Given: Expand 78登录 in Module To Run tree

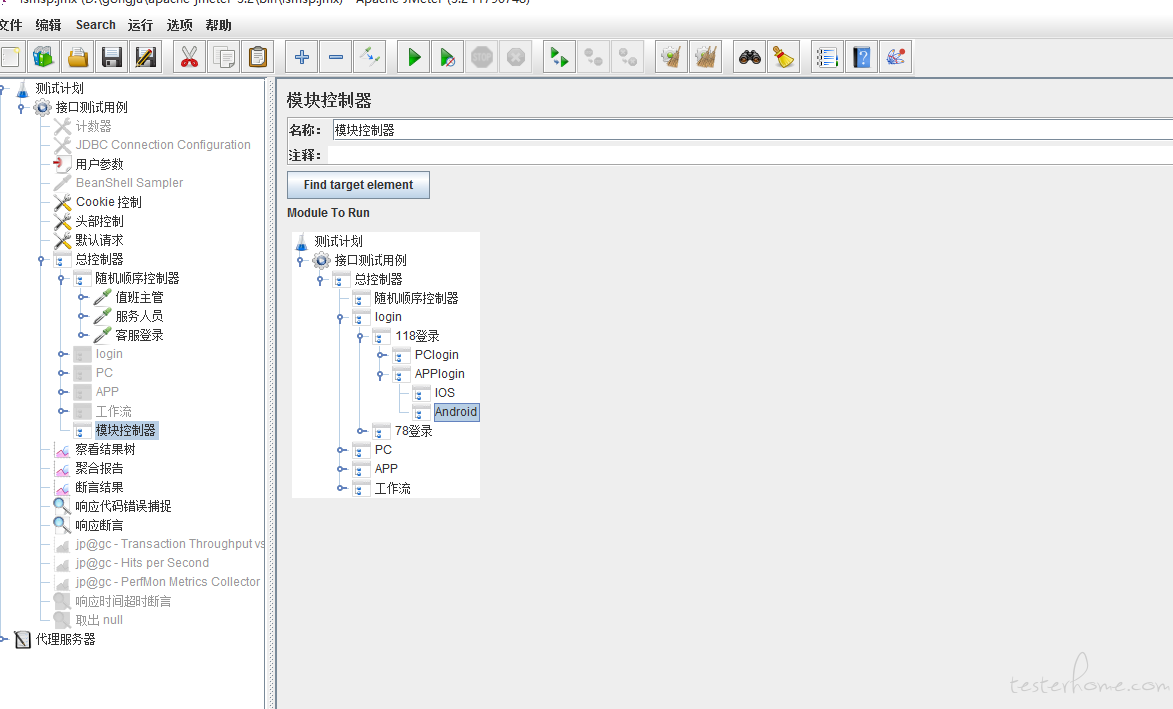Looking at the screenshot, I should point(361,432).
